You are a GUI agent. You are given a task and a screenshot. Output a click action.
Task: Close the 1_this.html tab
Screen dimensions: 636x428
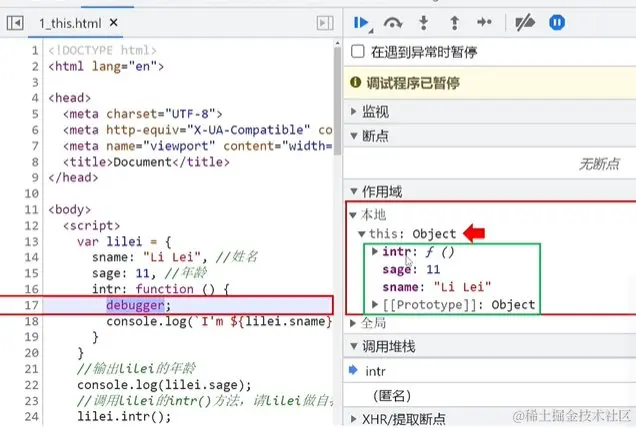tap(114, 23)
